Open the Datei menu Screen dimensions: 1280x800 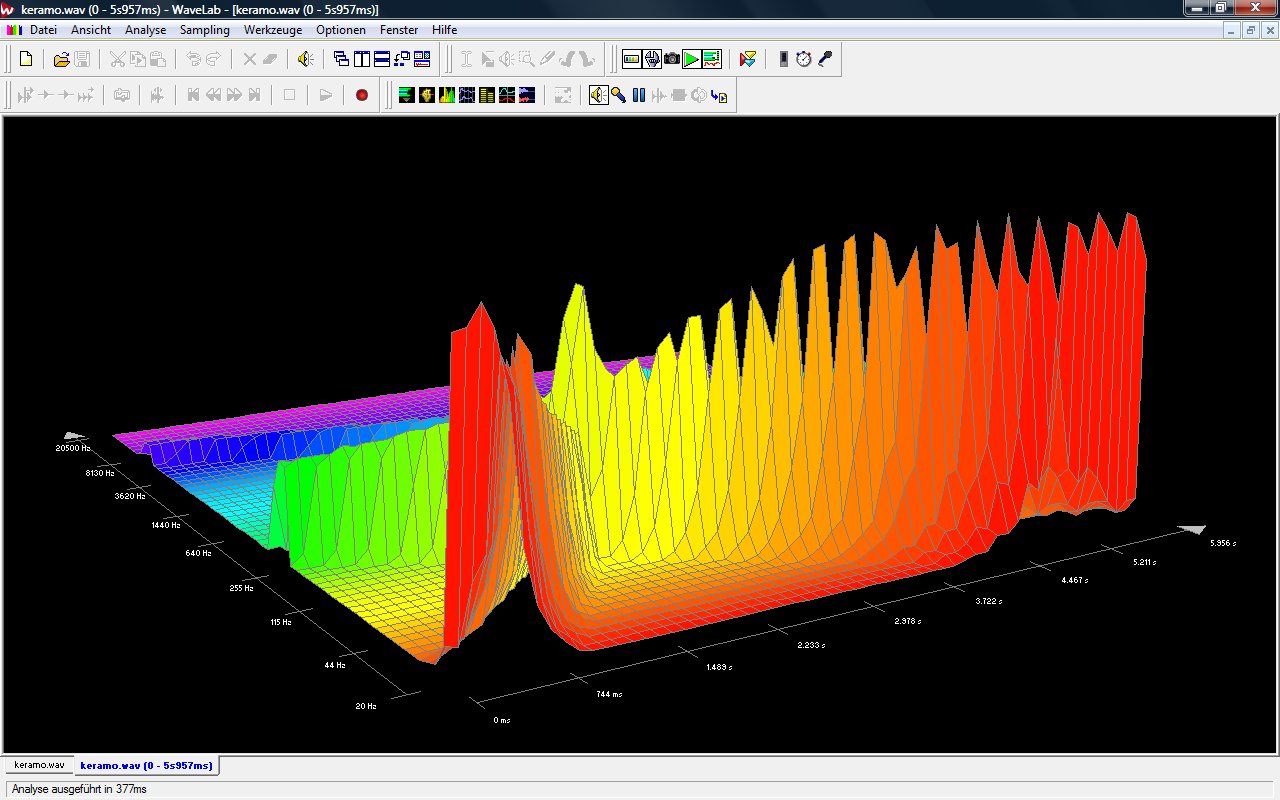click(43, 30)
